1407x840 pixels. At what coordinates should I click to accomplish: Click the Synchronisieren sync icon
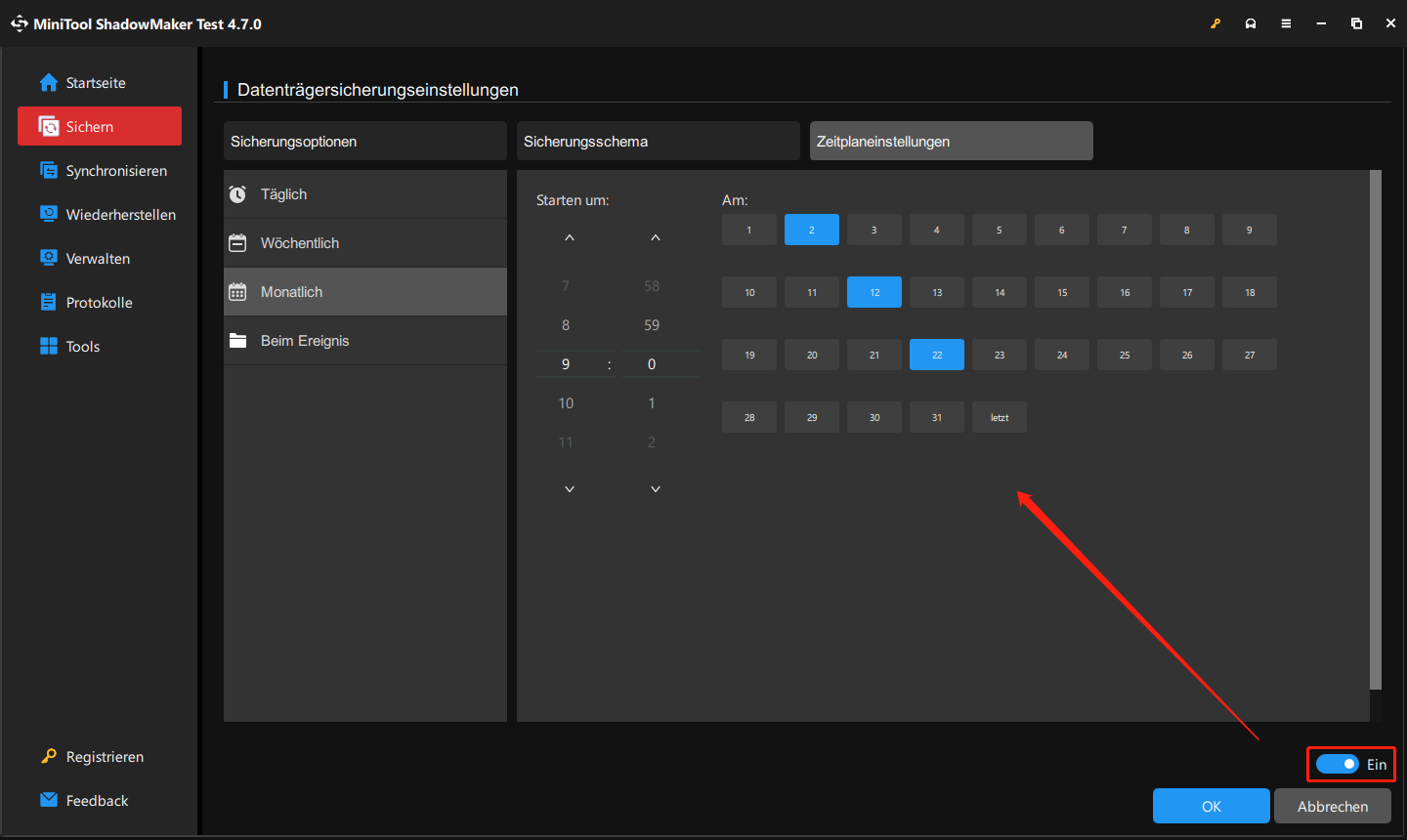(x=49, y=171)
